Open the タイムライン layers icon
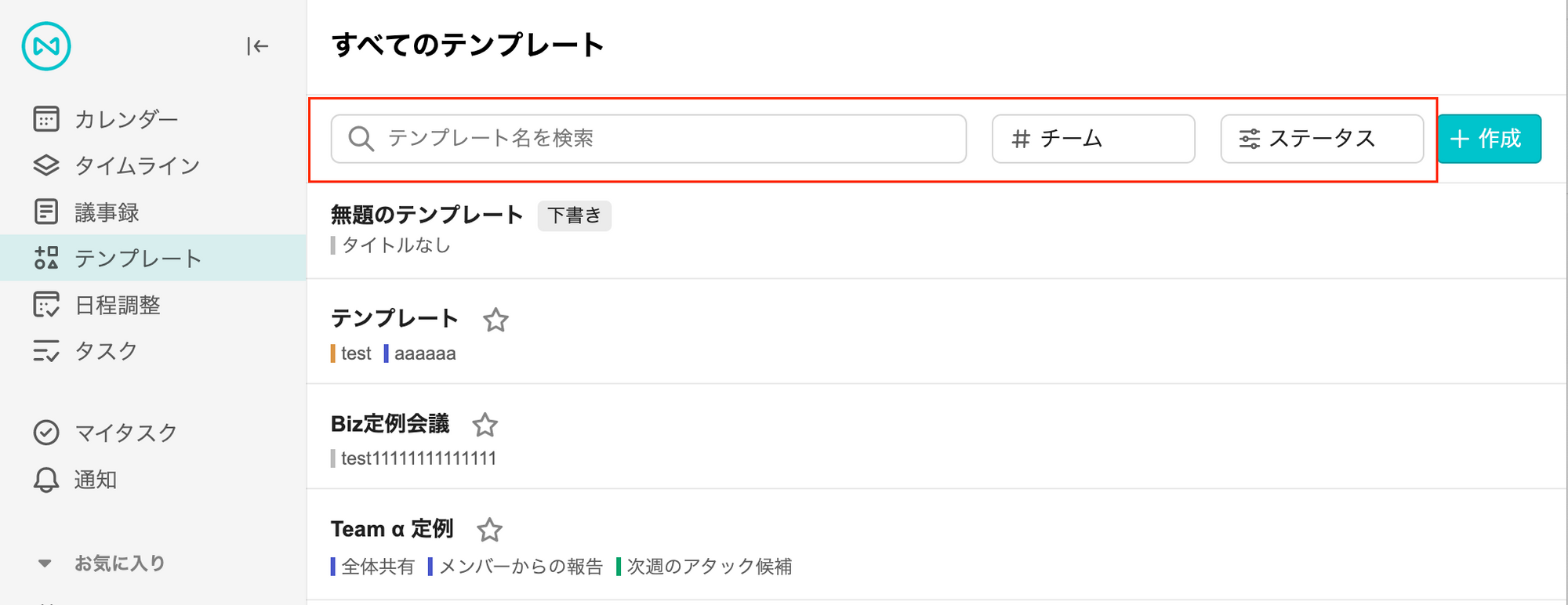 coord(46,165)
